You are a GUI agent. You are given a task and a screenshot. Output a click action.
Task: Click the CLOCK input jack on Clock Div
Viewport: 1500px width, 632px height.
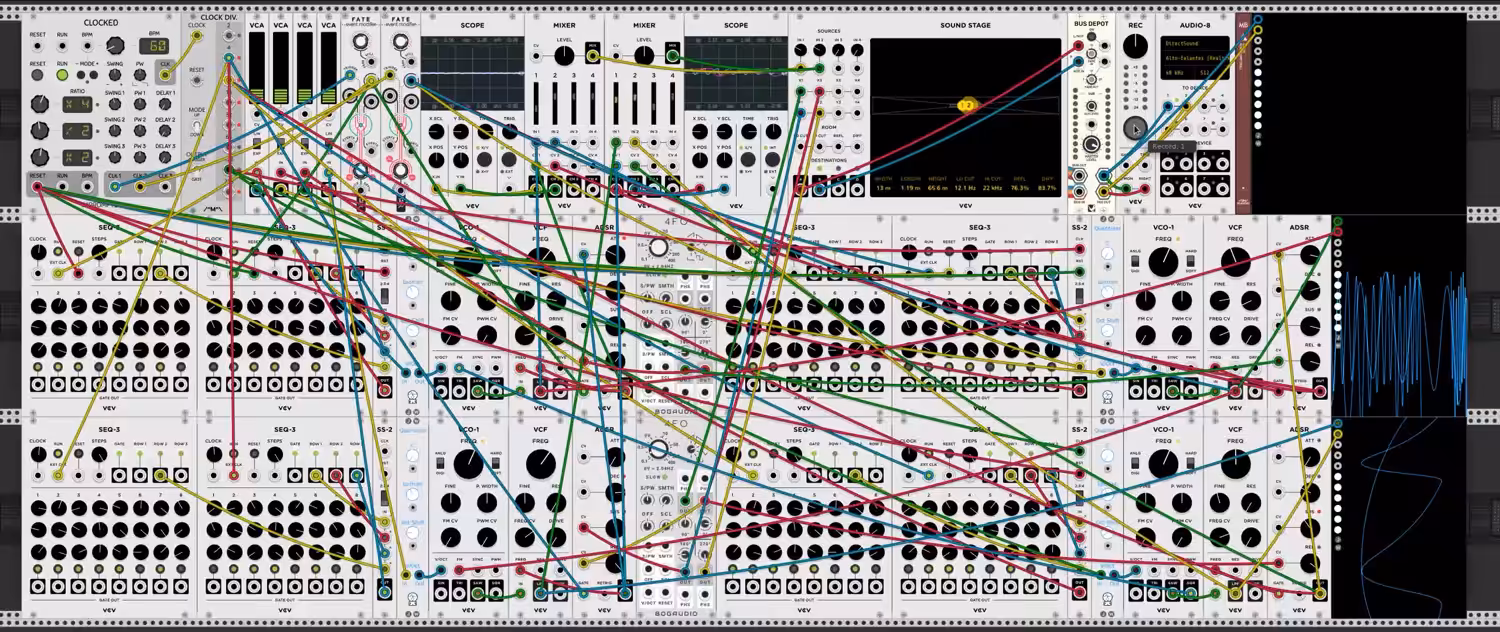tap(196, 36)
